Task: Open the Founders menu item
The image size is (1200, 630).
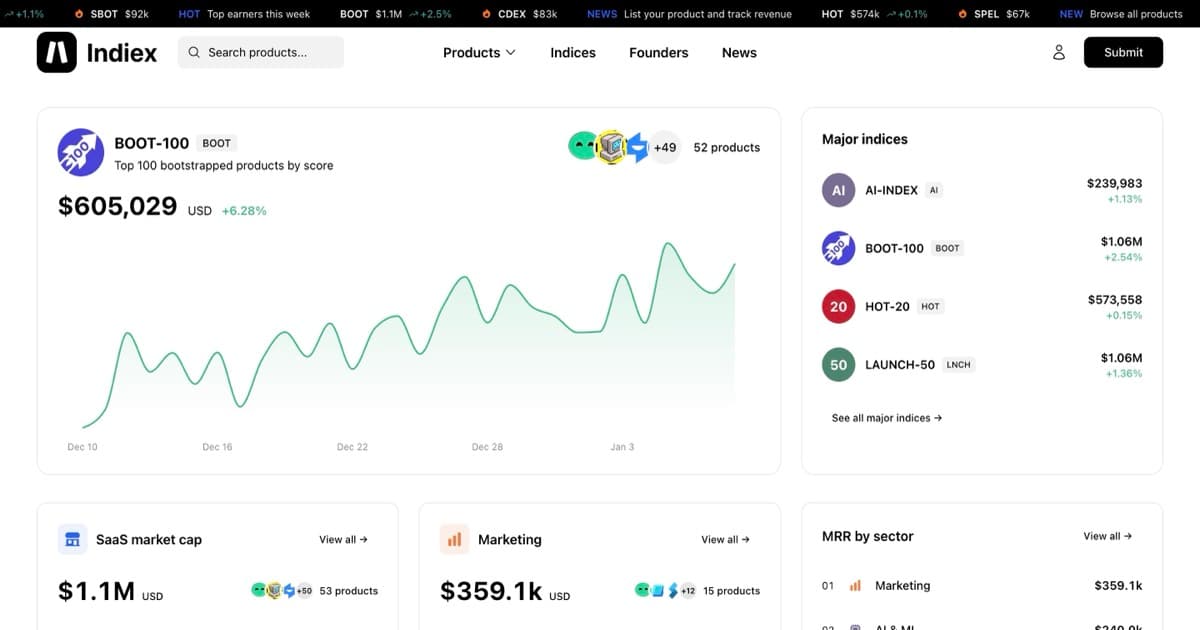Action: coord(658,52)
